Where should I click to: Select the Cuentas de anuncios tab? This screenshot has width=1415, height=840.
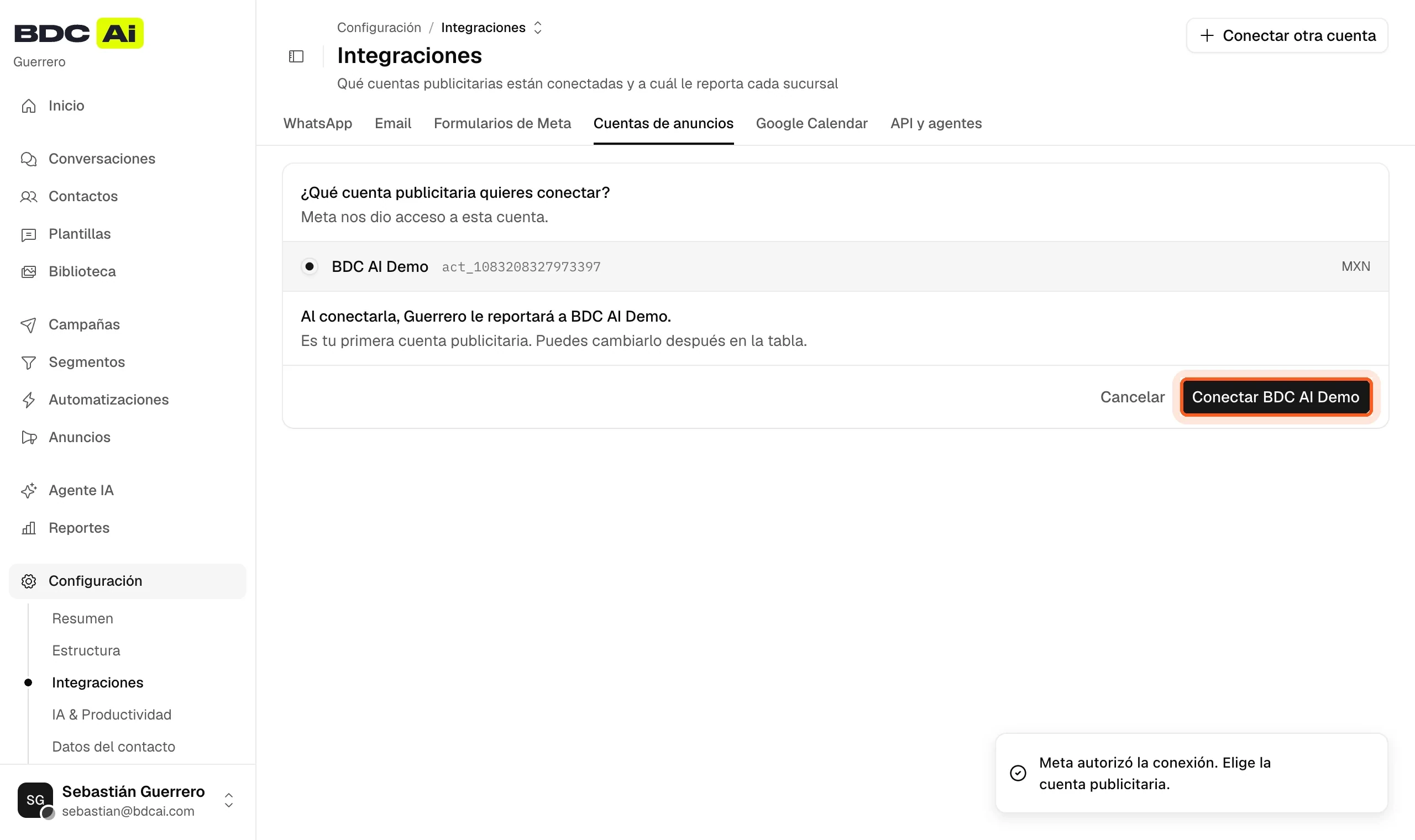[x=663, y=123]
